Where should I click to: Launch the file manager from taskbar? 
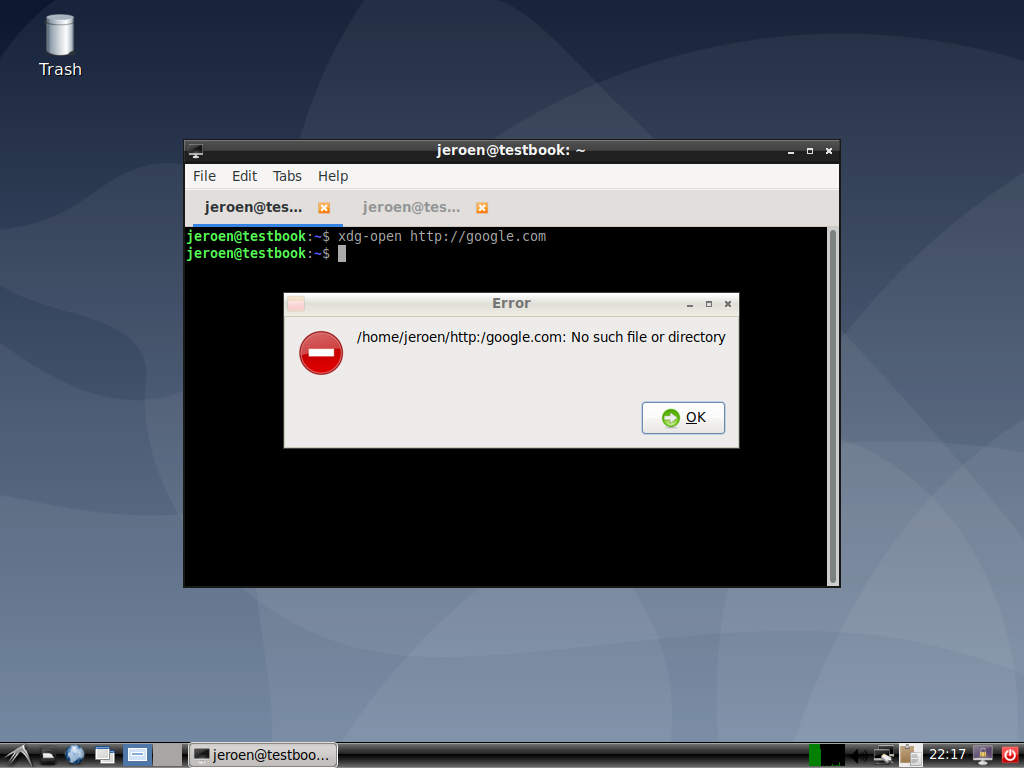pos(48,756)
